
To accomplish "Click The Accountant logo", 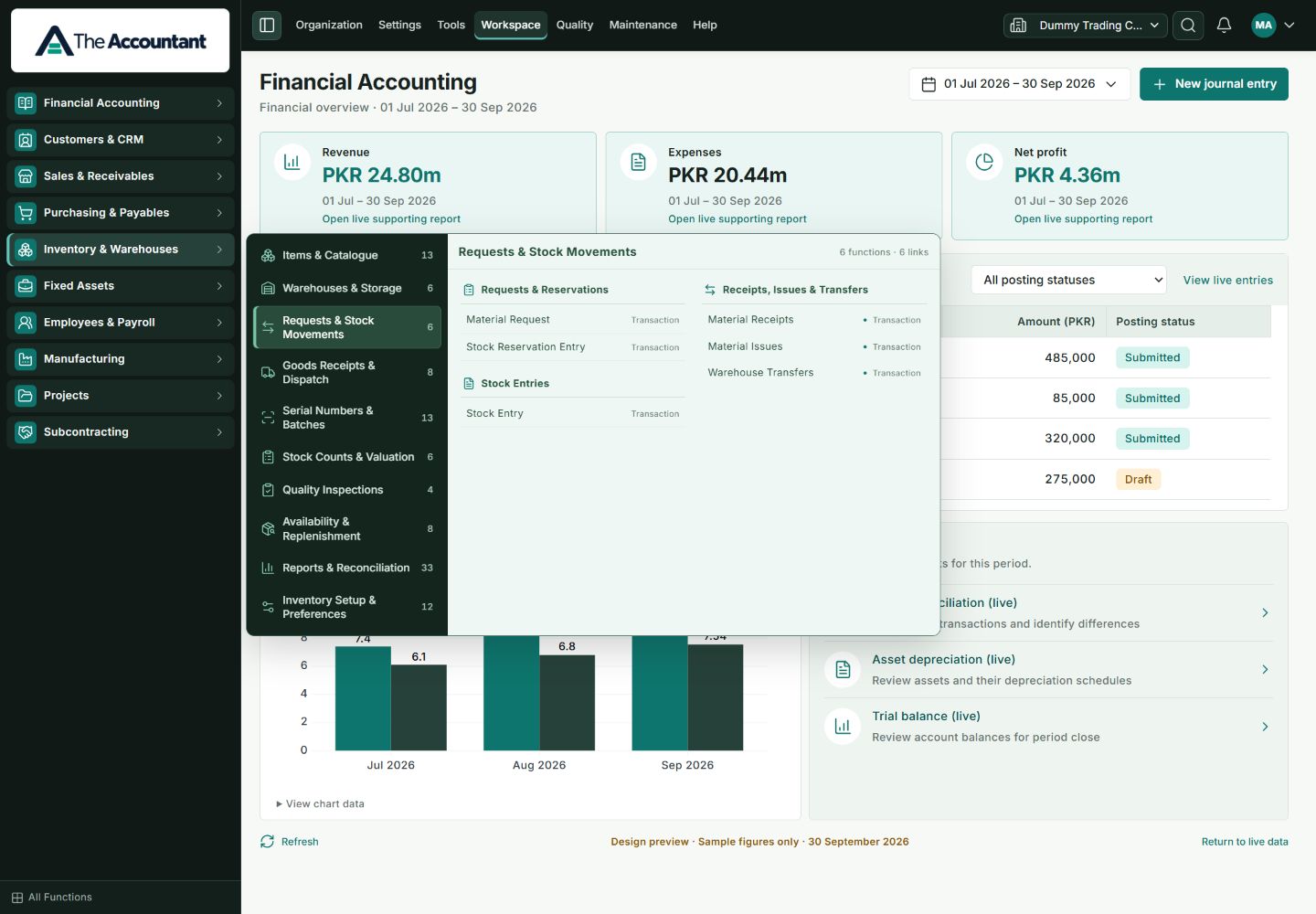I will pos(121,41).
